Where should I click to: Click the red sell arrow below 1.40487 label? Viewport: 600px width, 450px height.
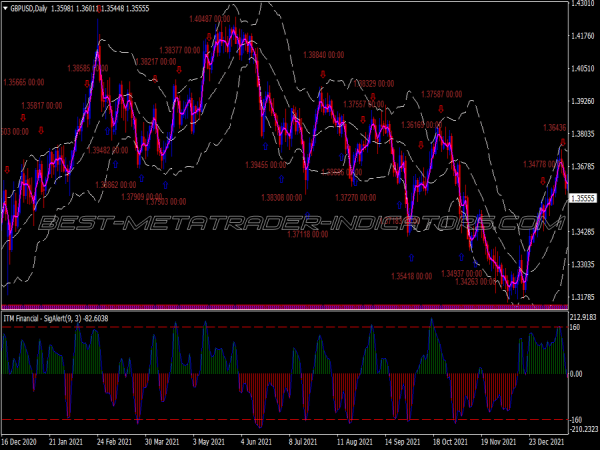[x=209, y=37]
